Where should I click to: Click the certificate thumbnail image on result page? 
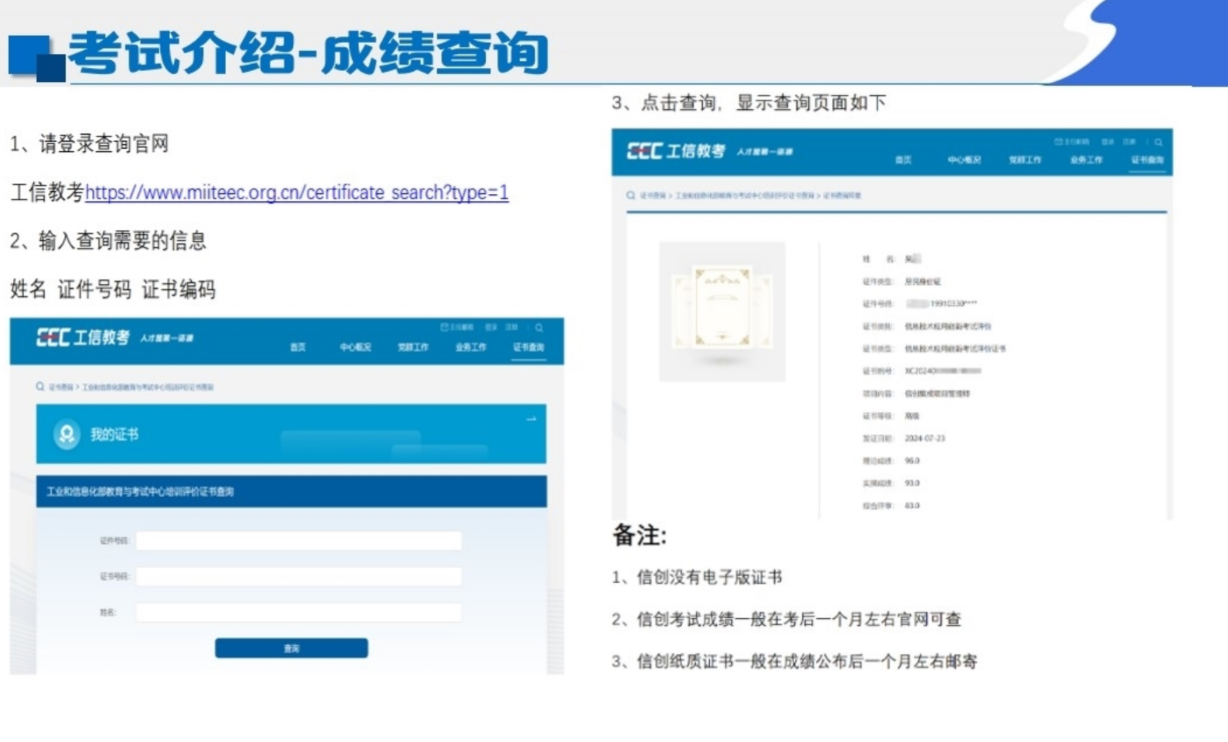[x=722, y=311]
